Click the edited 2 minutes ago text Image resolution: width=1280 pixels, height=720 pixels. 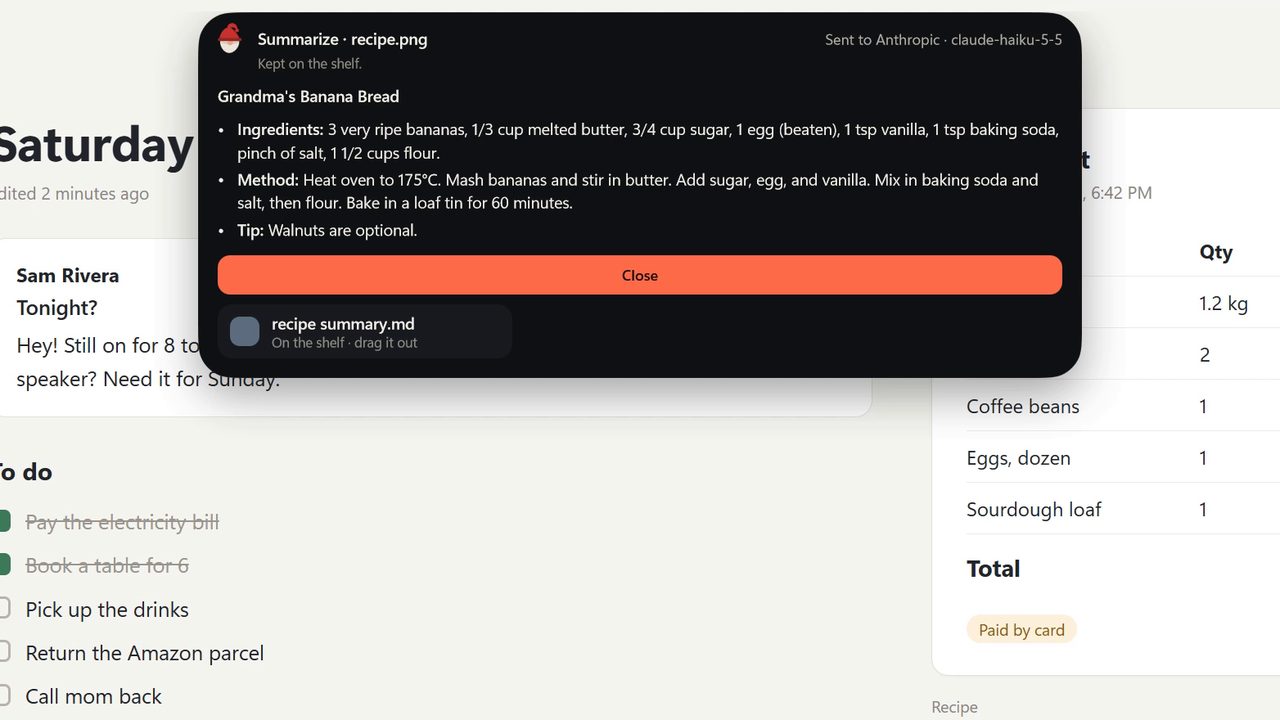click(x=74, y=194)
